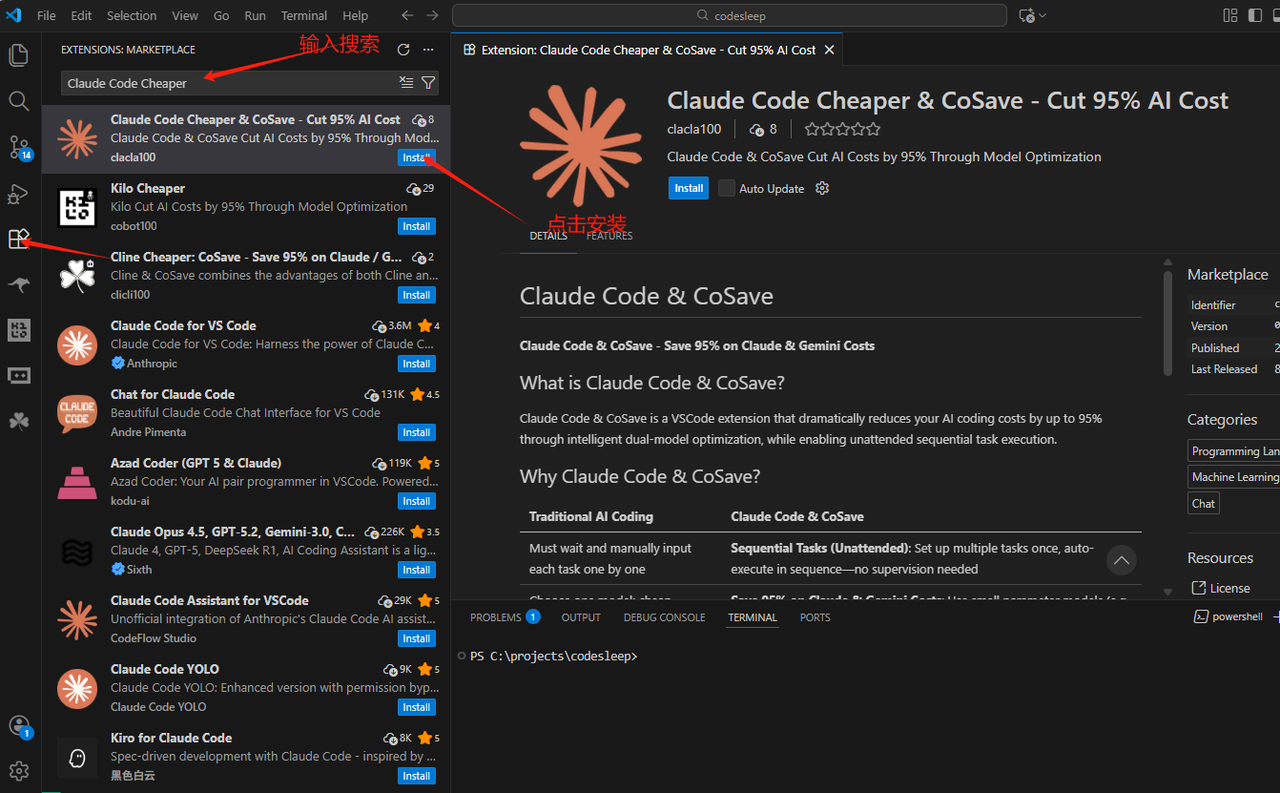This screenshot has width=1280, height=793.
Task: Open extension manage gear beside Auto Update
Action: tap(822, 188)
